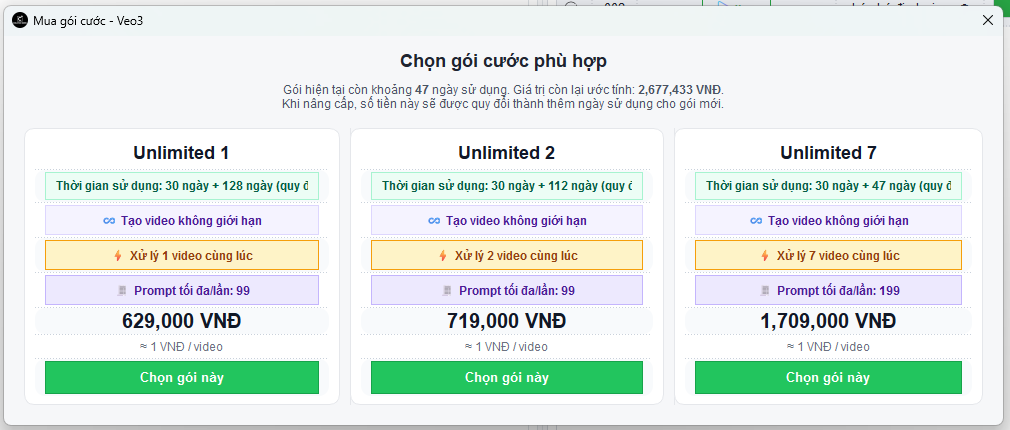Click Xử lý 2 video cùng lúc row

[x=507, y=256]
